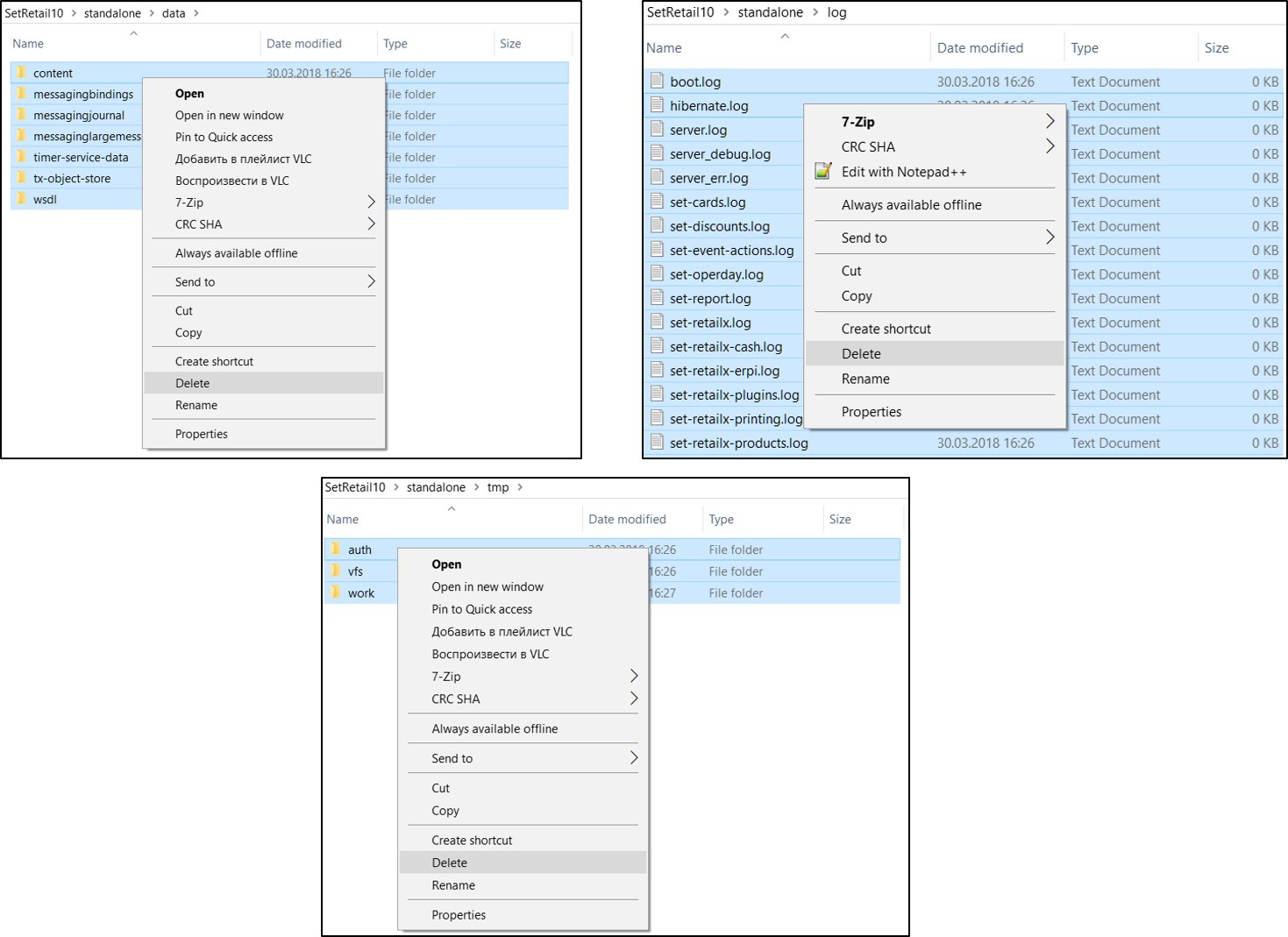Viewport: 1288px width, 937px height.
Task: Click Добавить в плейлист VLC in data menu
Action: click(x=243, y=159)
